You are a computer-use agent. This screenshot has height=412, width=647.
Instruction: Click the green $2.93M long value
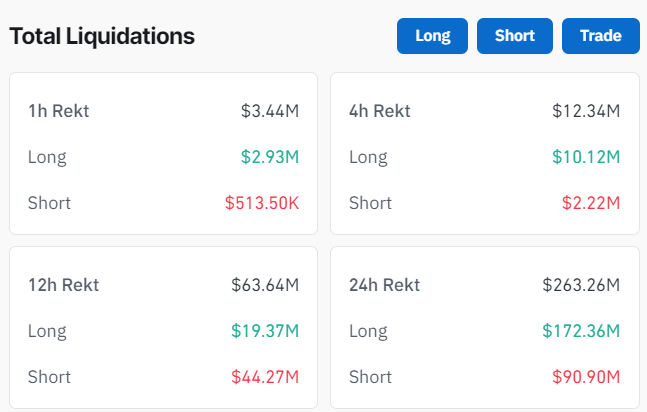(270, 157)
